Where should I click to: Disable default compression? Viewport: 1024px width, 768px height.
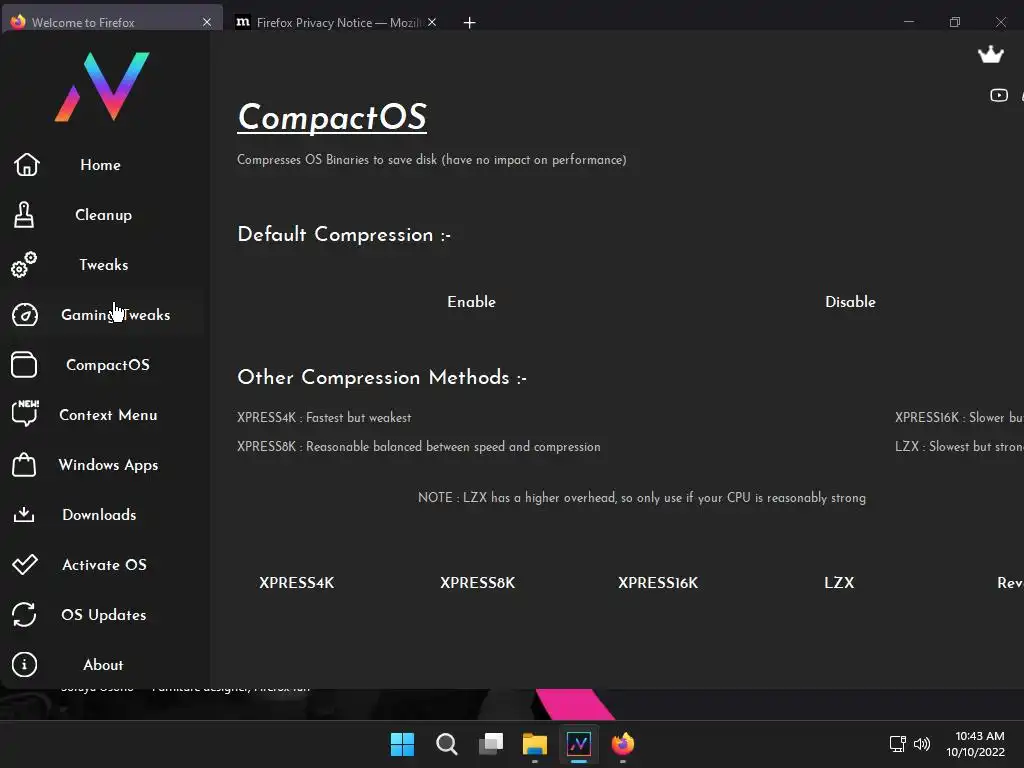tap(850, 302)
